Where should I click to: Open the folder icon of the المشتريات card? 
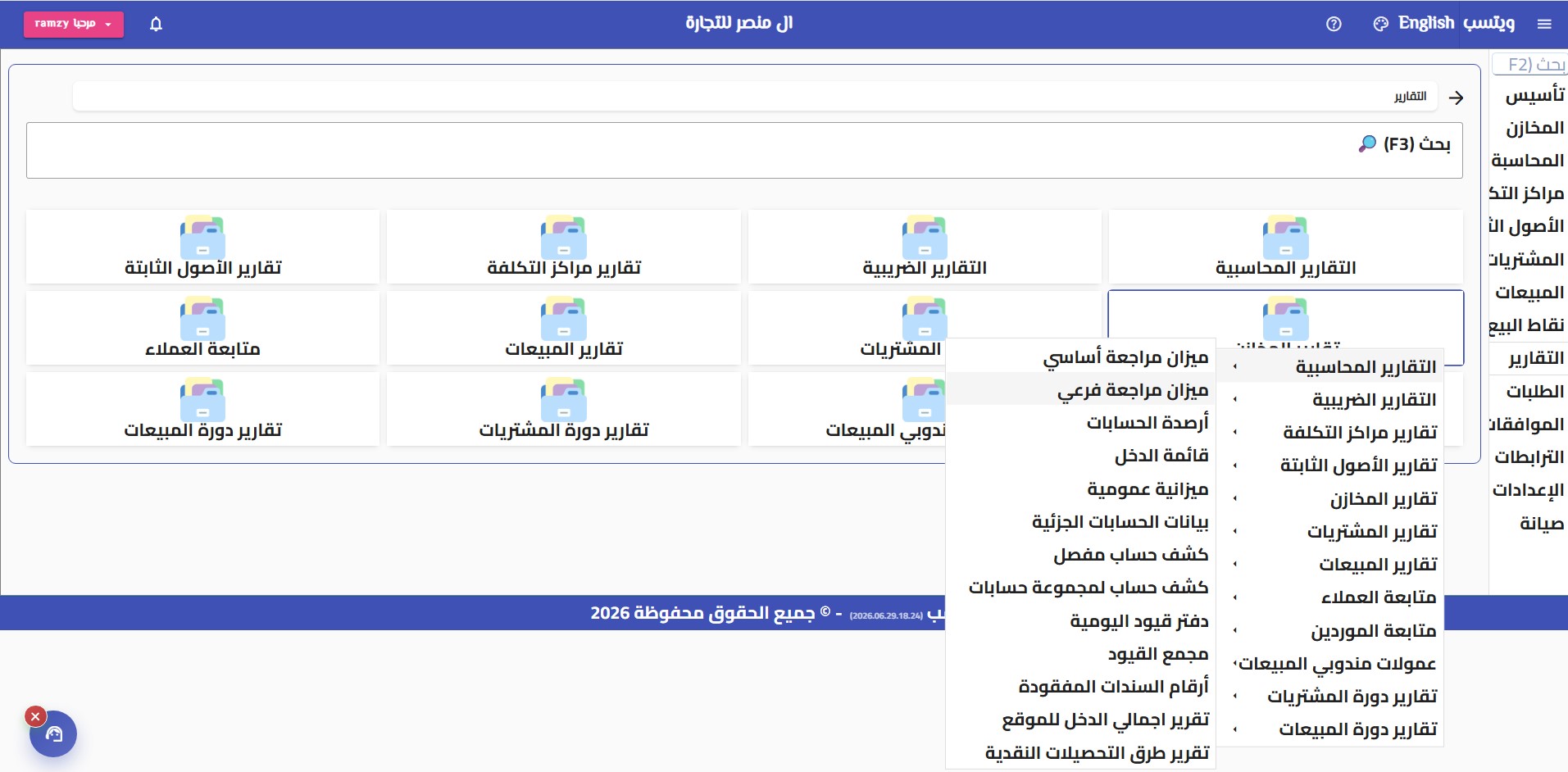pos(925,319)
